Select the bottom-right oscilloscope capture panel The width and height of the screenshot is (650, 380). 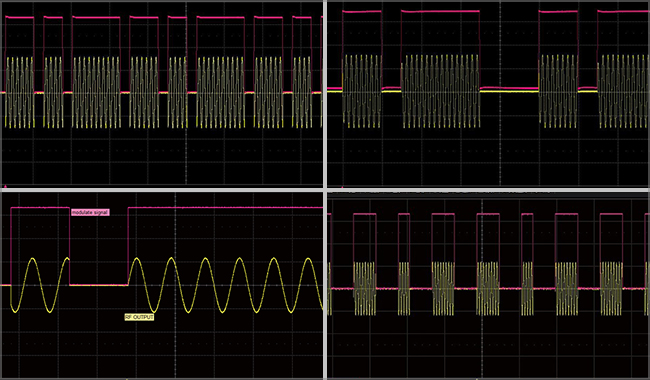488,285
